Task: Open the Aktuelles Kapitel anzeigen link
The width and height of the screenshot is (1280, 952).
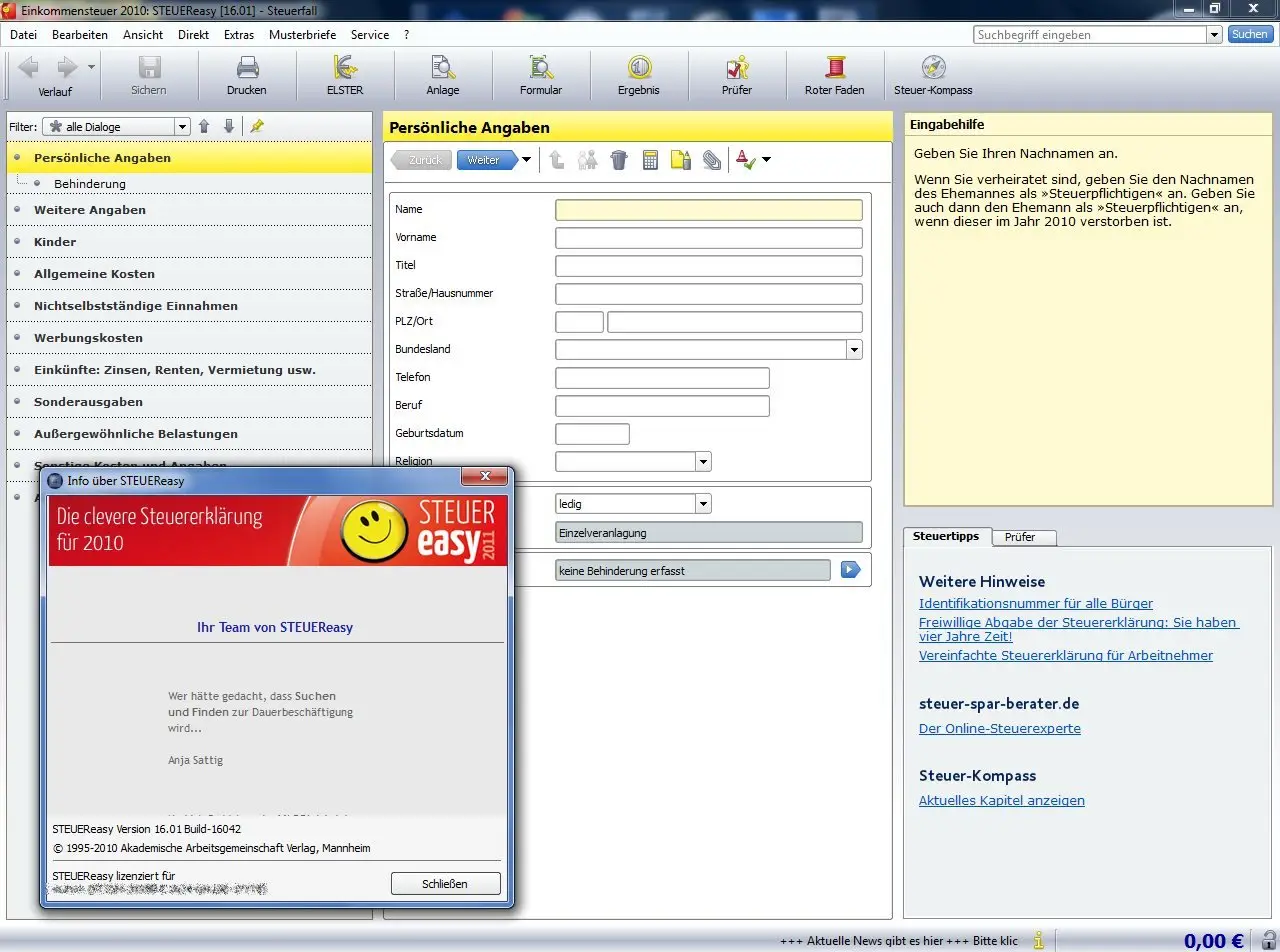Action: click(1002, 800)
